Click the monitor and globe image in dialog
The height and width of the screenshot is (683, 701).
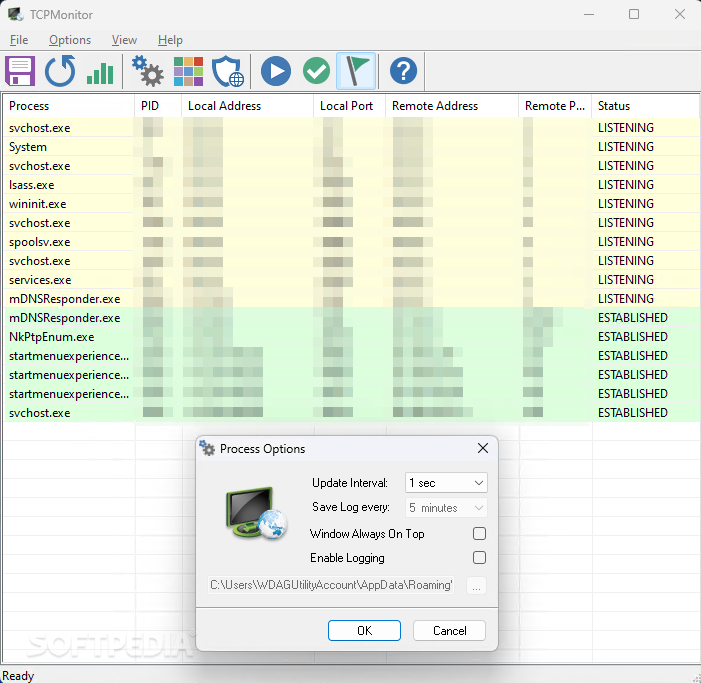[256, 513]
